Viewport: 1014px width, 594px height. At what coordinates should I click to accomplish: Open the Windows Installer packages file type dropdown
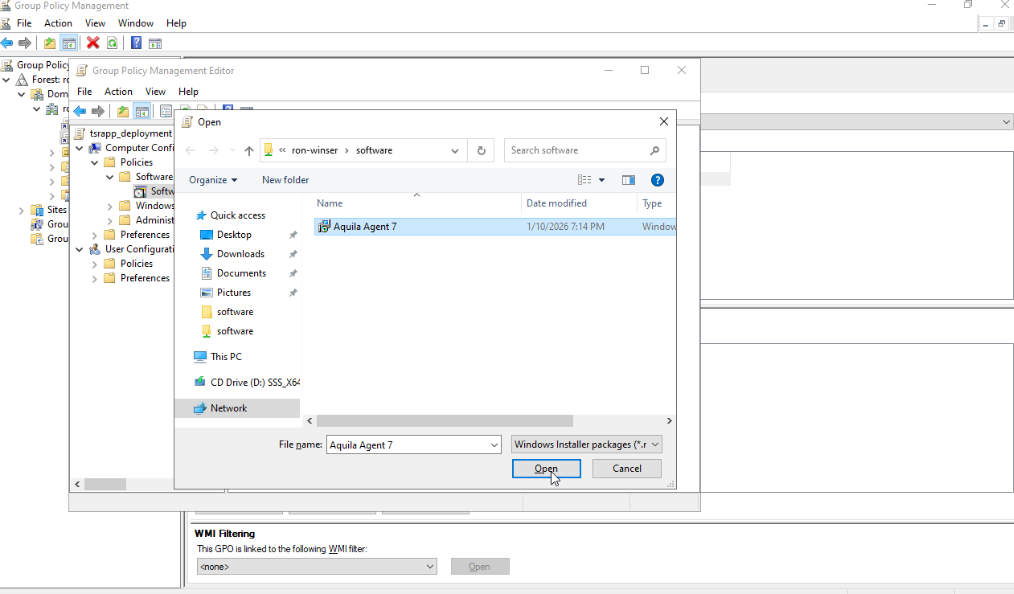[x=586, y=444]
